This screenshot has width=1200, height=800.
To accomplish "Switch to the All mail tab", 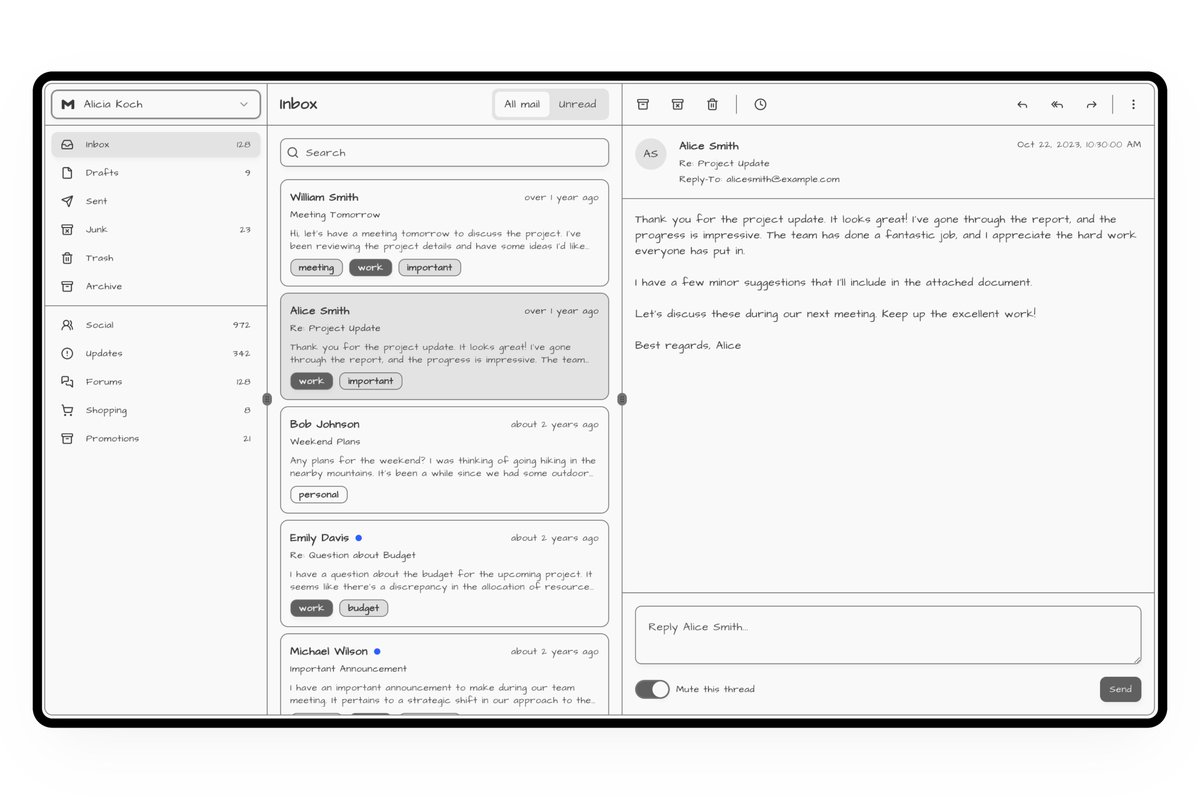I will pyautogui.click(x=522, y=104).
